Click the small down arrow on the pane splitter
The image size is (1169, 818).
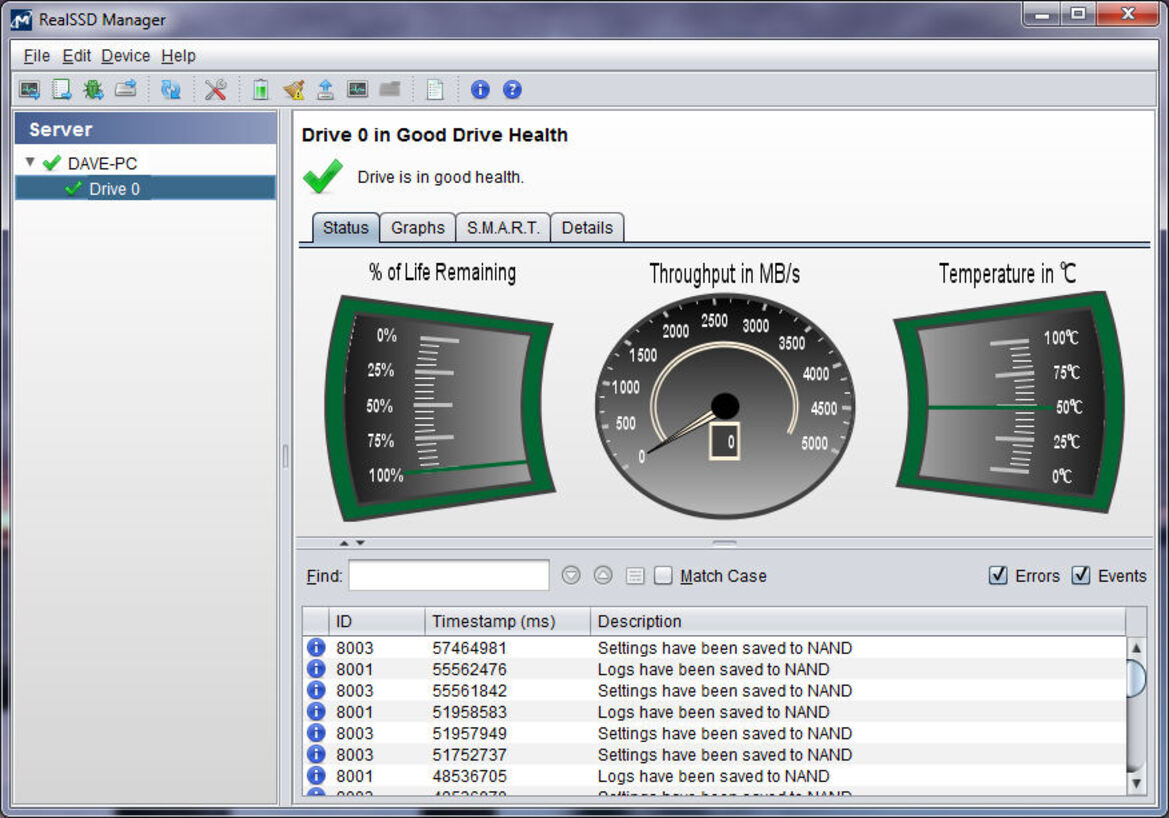[x=360, y=543]
